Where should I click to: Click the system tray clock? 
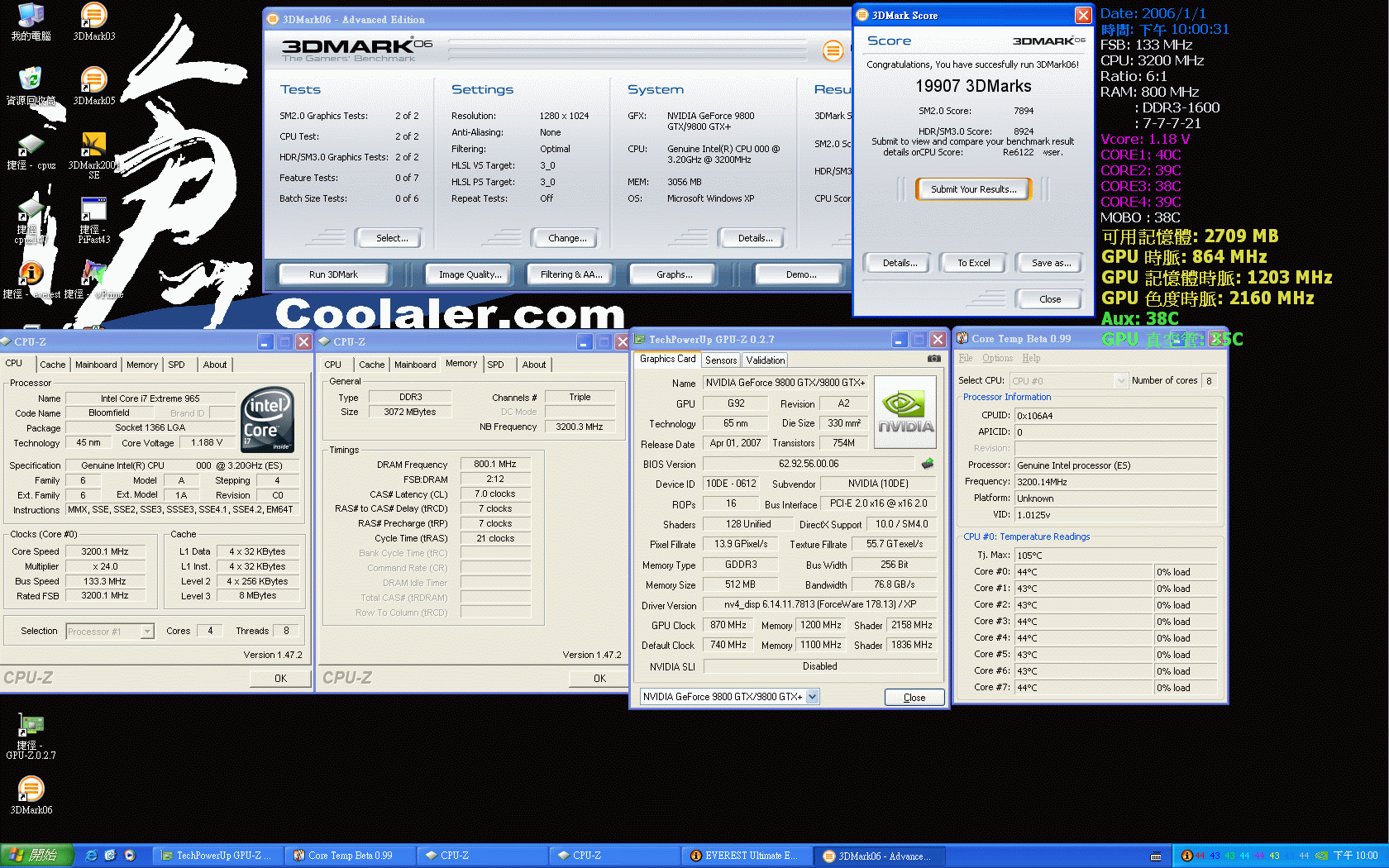(1356, 856)
